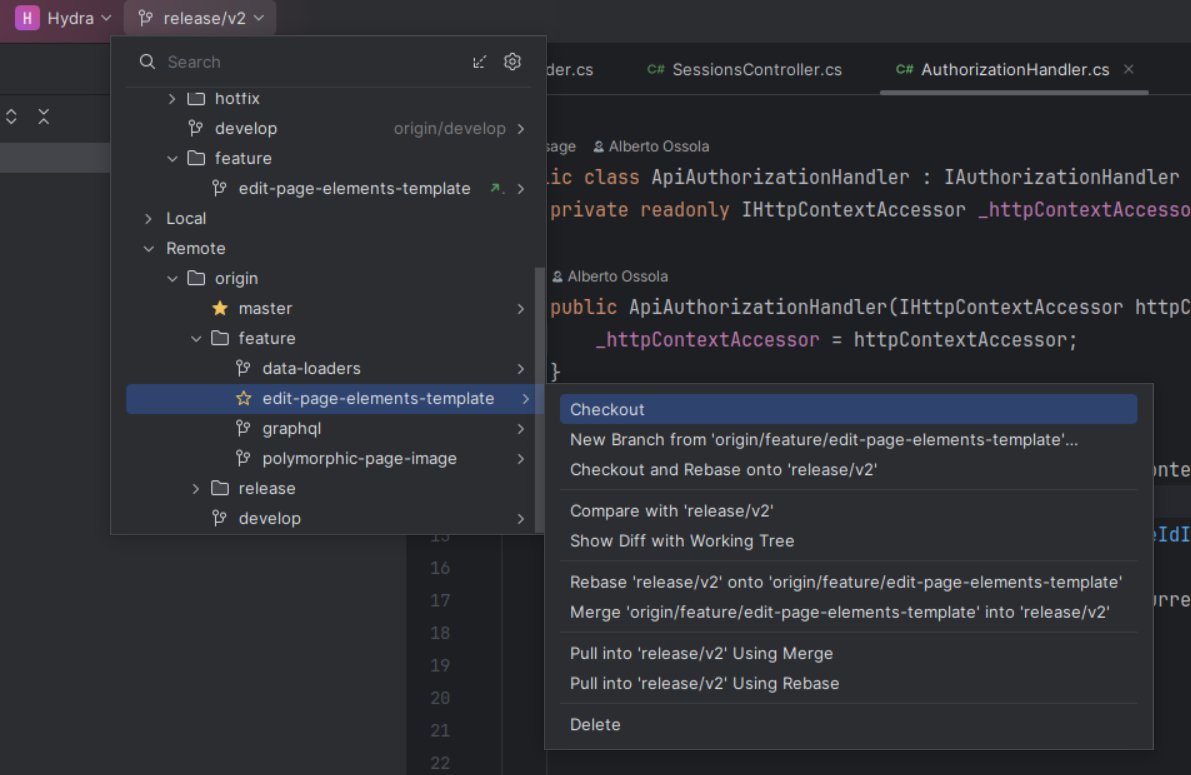Image resolution: width=1191 pixels, height=775 pixels.
Task: Click the branch Search field
Action: tap(300, 62)
